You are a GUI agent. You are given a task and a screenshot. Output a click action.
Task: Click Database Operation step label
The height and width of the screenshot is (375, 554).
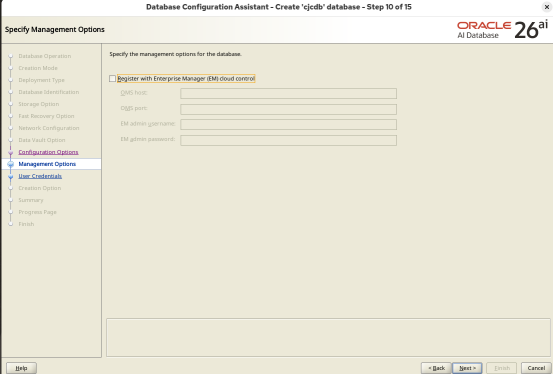45,56
